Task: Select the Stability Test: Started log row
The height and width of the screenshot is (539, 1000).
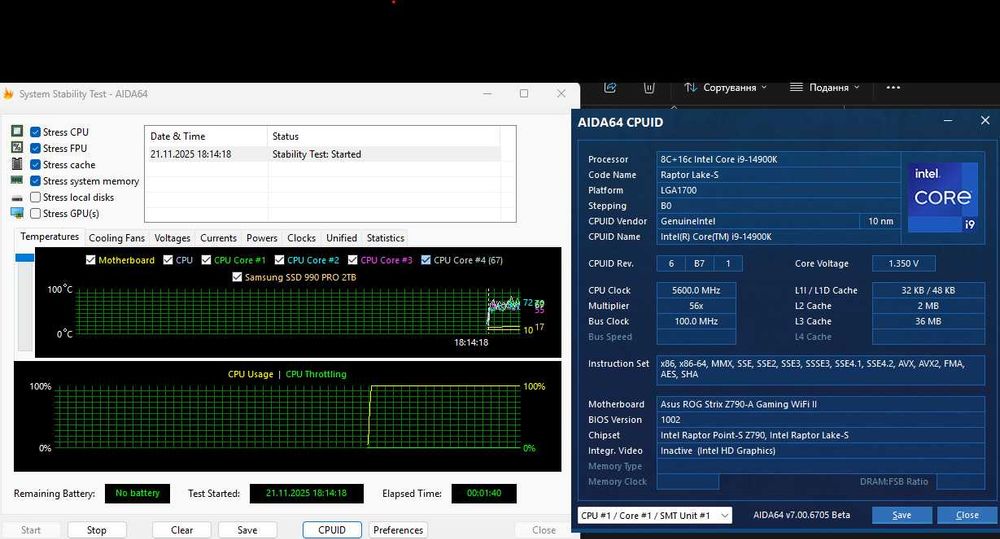Action: coord(322,154)
